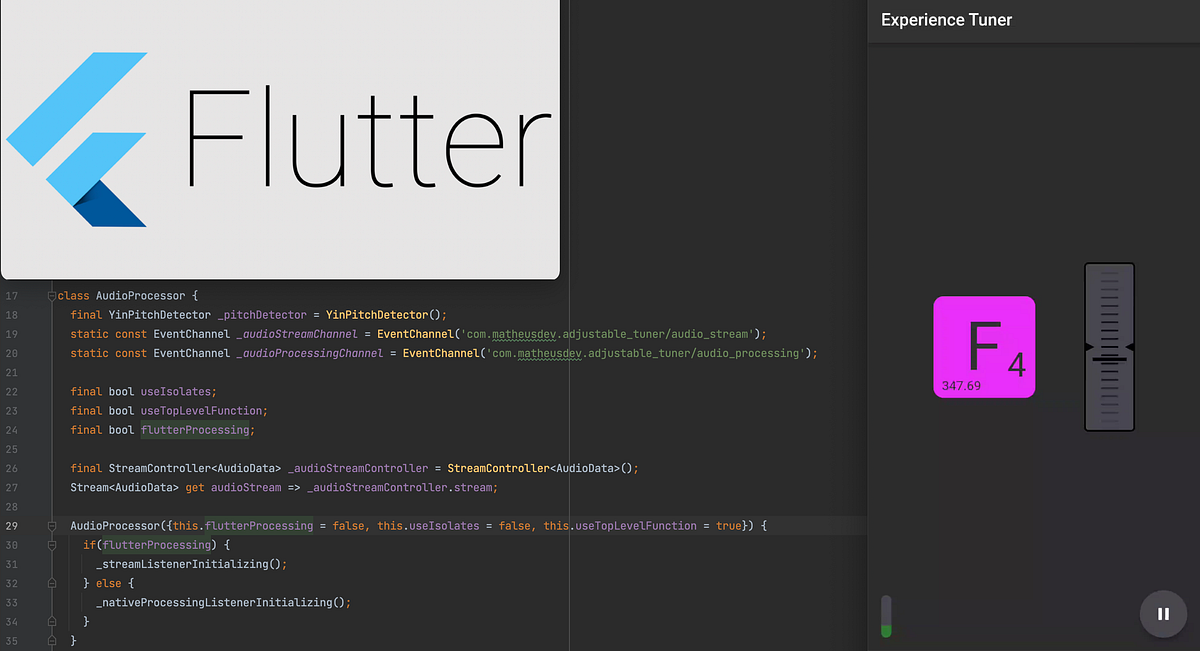
Task: Select the highlighted flutterProcessing field name
Action: point(196,429)
